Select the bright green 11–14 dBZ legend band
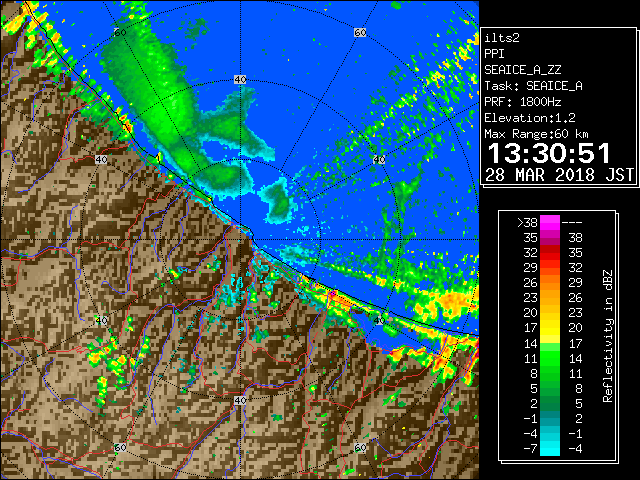640x480 pixels. pos(550,358)
